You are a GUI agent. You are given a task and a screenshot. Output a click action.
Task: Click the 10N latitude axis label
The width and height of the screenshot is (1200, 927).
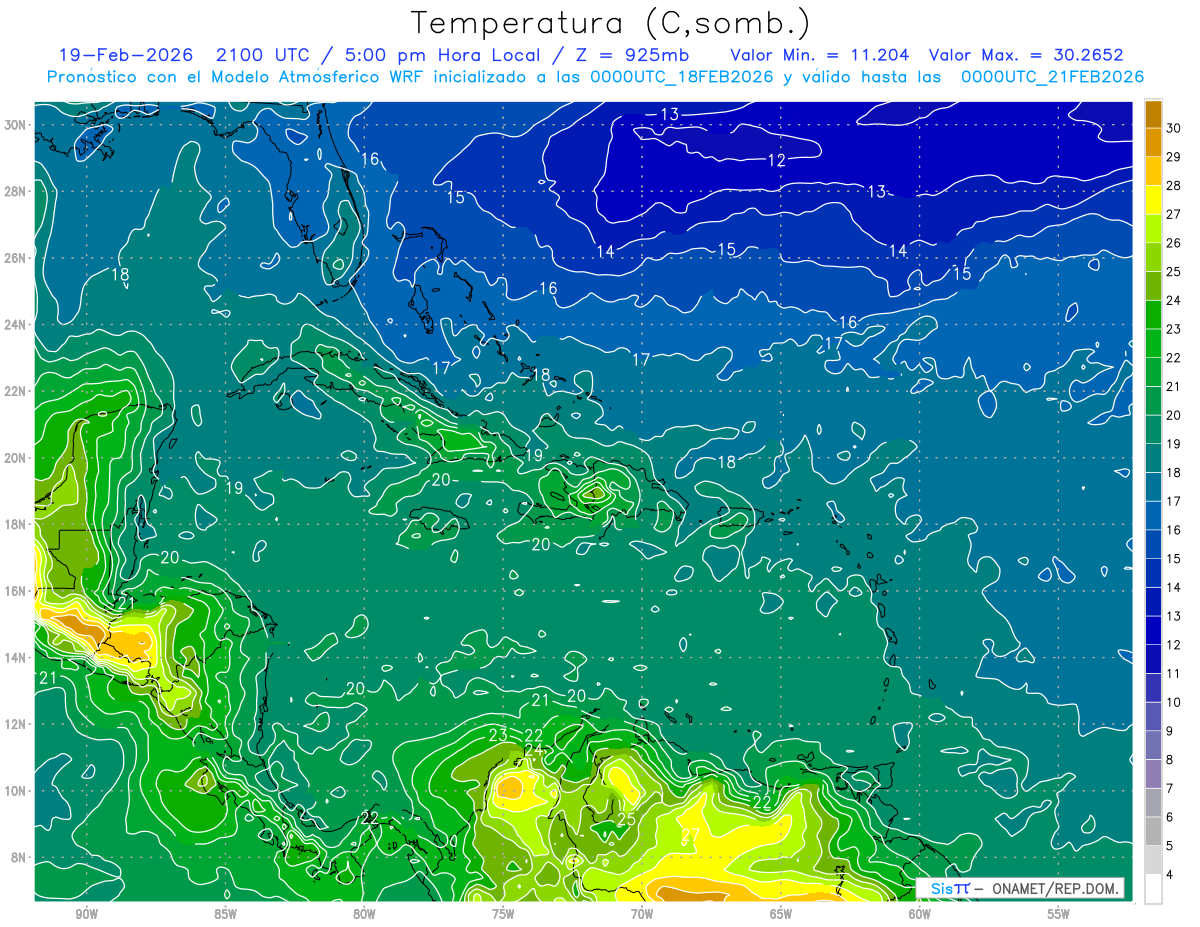point(15,791)
